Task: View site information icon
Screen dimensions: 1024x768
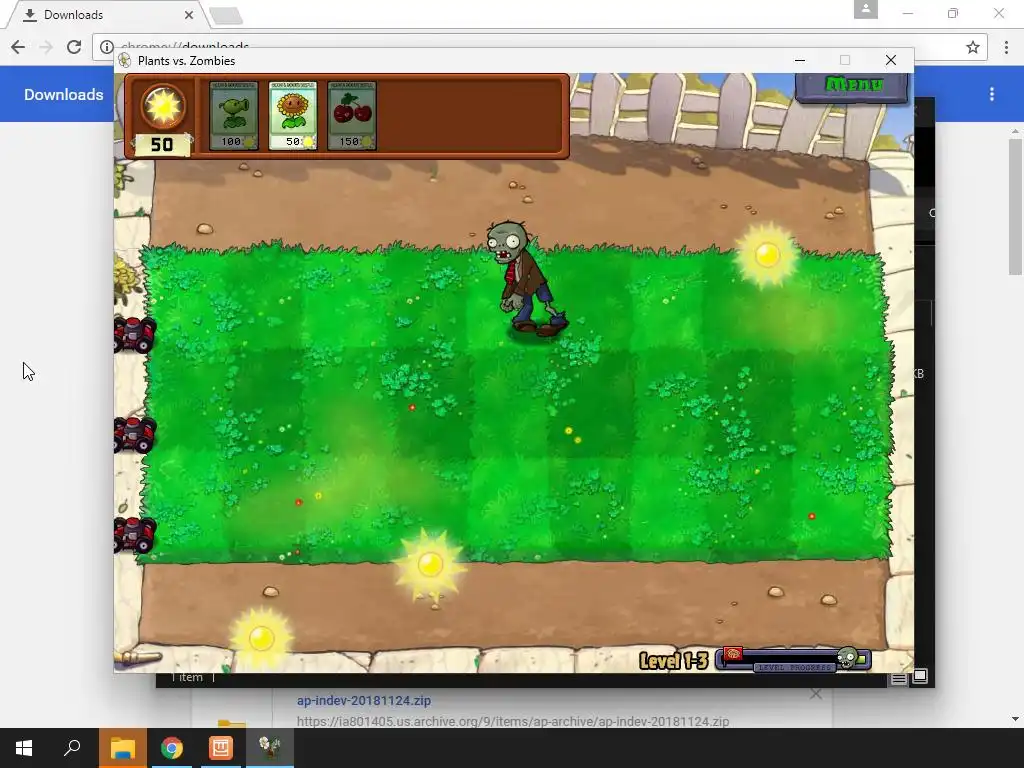Action: tap(106, 47)
